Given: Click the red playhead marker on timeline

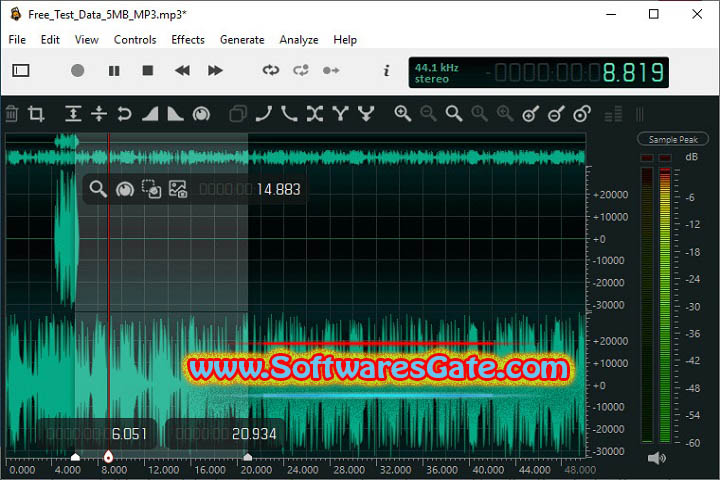Looking at the screenshot, I should click(x=108, y=457).
